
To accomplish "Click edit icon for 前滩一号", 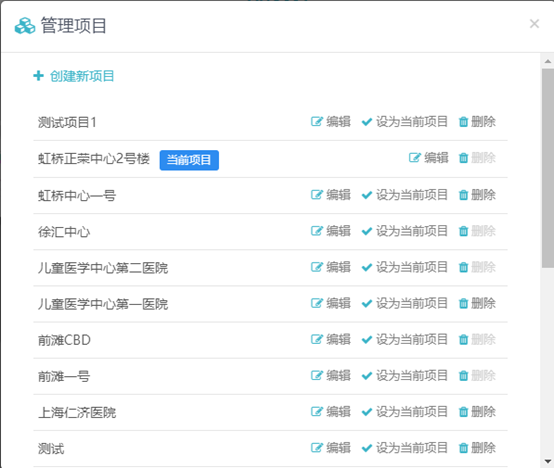I will click(317, 375).
